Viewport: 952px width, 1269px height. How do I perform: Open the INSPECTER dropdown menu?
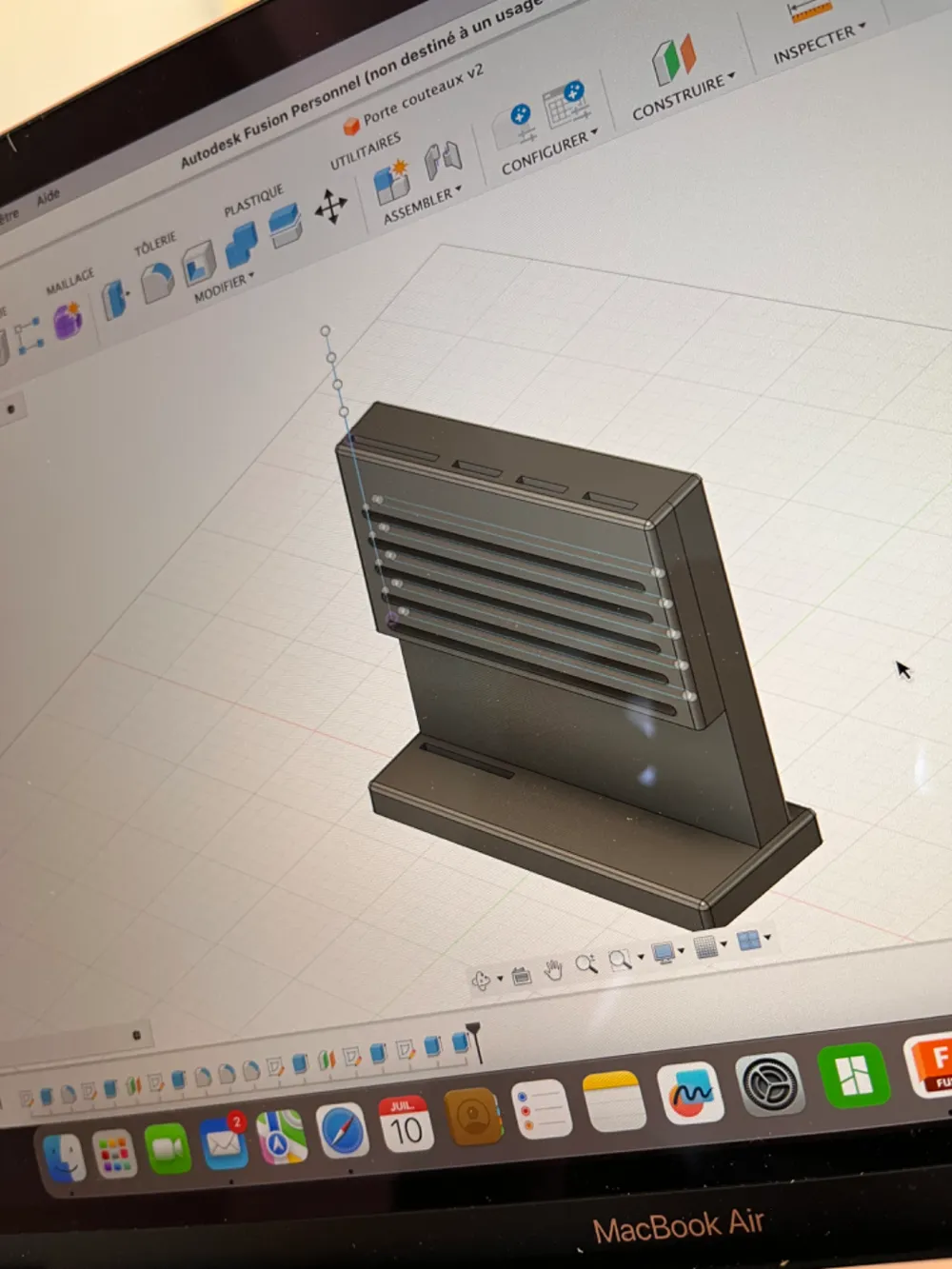tap(820, 42)
